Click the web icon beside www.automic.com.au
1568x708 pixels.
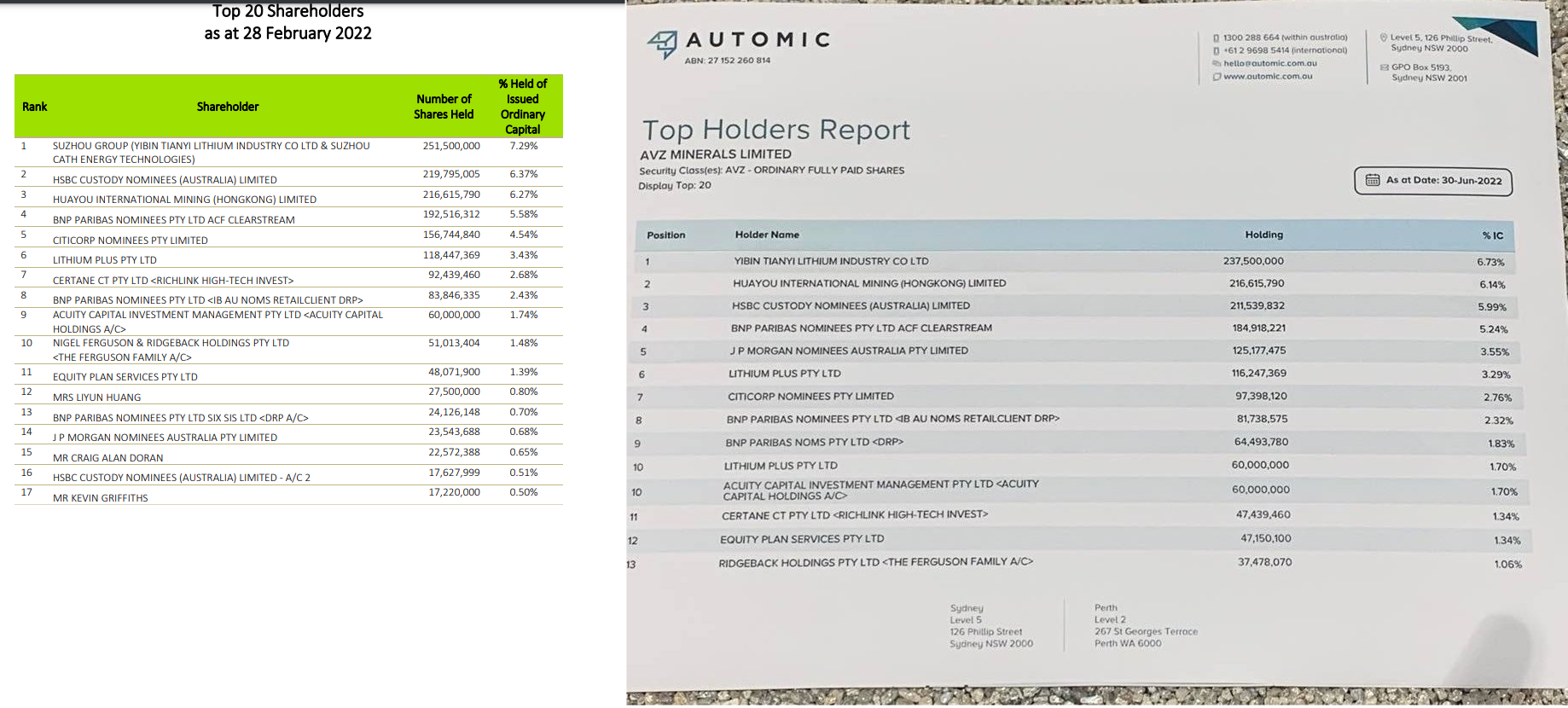[1217, 77]
